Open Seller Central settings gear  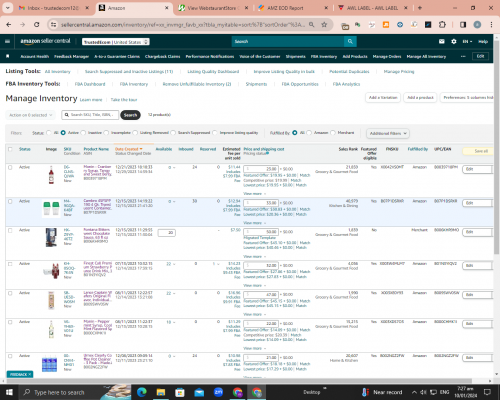pyautogui.click(x=454, y=41)
